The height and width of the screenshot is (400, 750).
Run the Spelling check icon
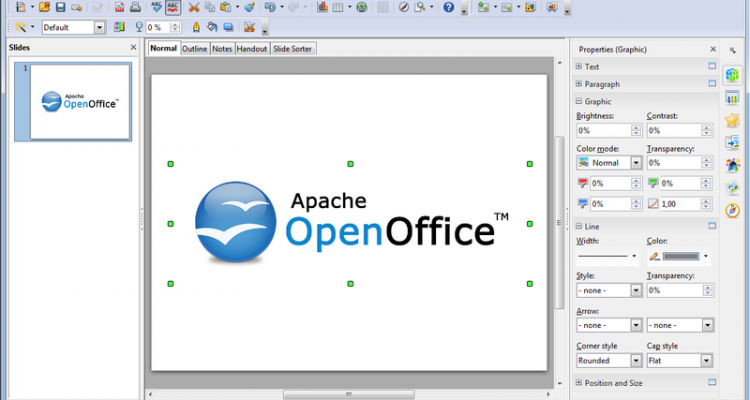pyautogui.click(x=156, y=7)
